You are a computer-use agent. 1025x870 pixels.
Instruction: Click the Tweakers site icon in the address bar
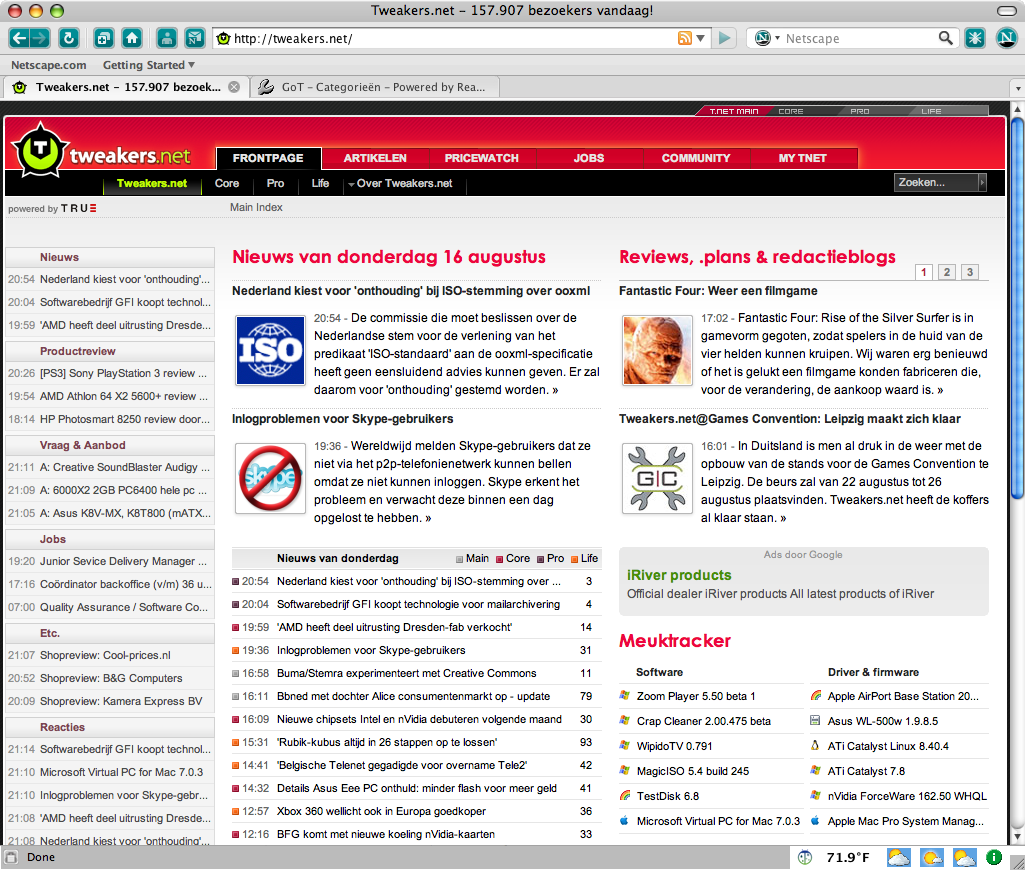tap(223, 38)
